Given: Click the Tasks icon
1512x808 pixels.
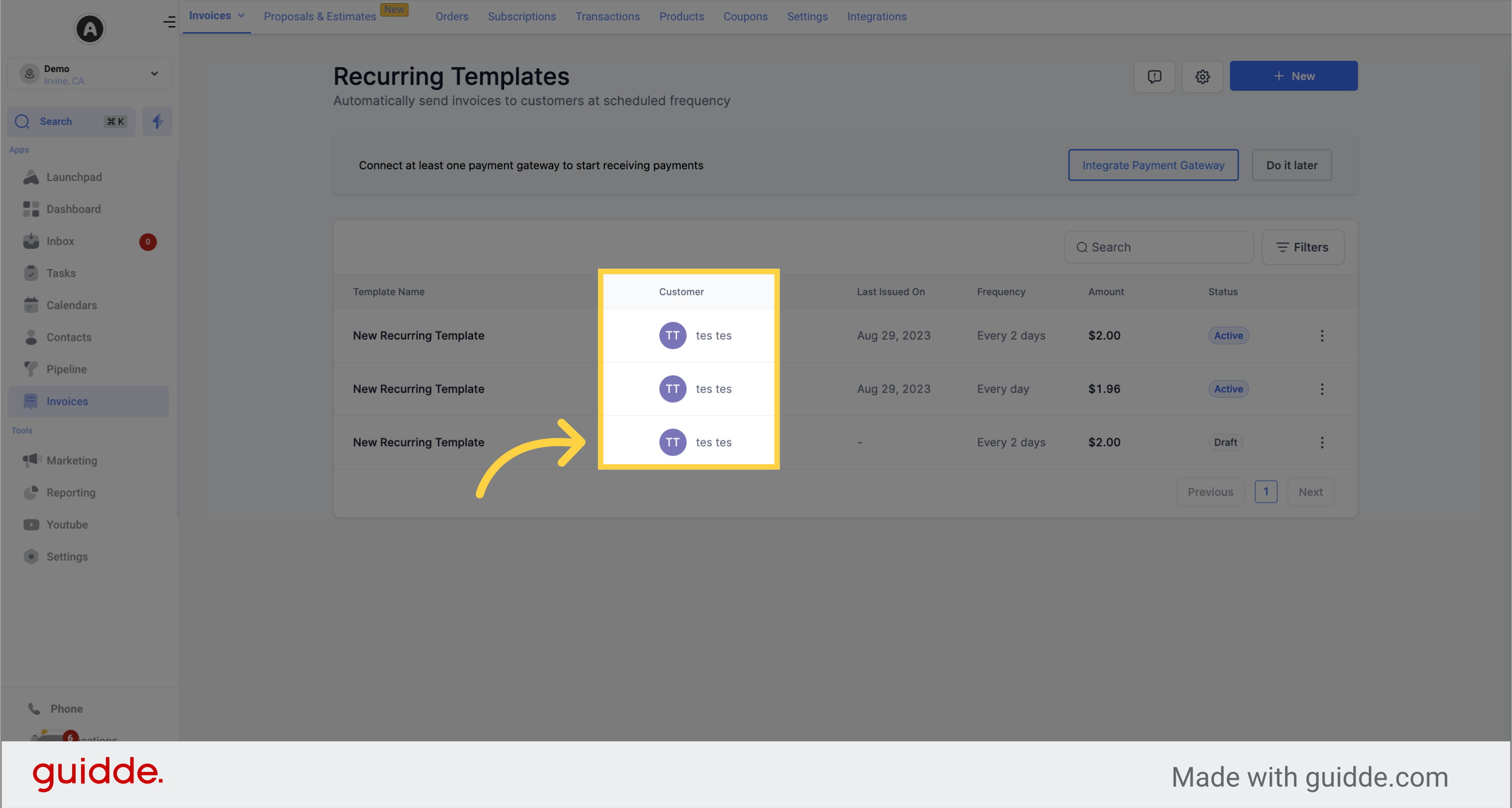Looking at the screenshot, I should (32, 272).
